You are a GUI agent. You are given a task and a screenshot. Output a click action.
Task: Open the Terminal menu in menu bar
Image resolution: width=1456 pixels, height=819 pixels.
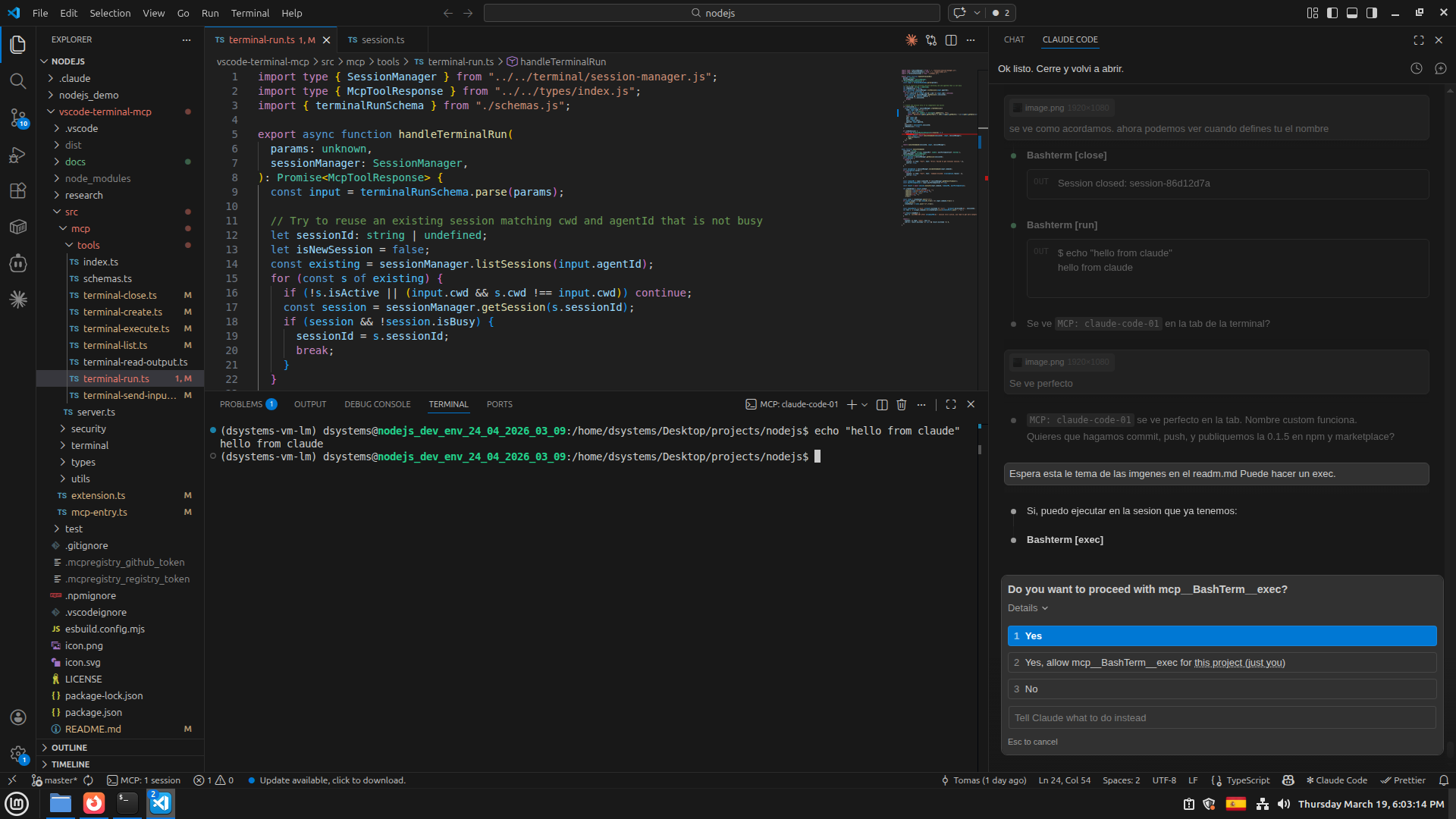(x=250, y=13)
